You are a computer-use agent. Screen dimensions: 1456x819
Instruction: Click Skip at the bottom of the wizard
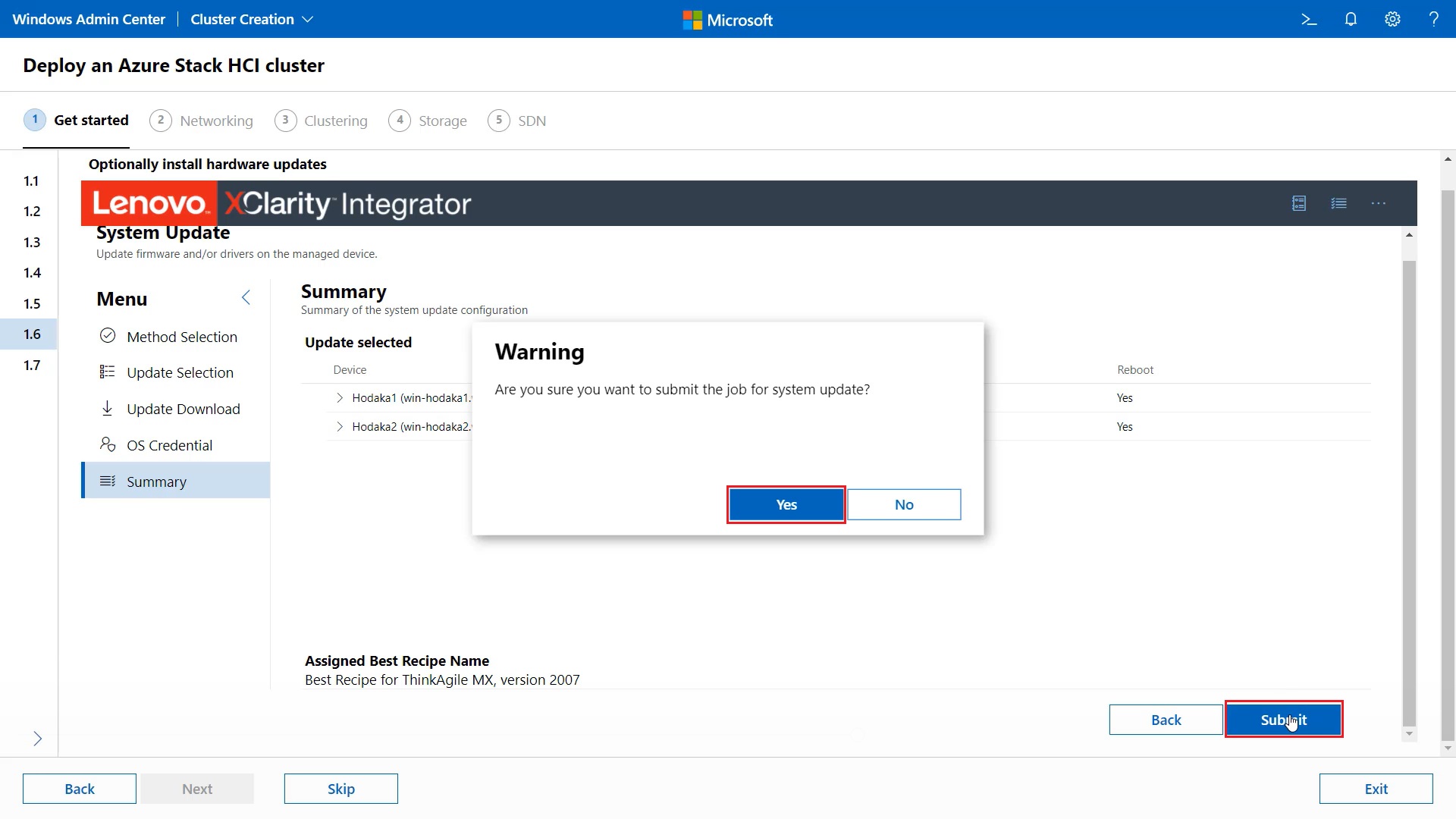coord(340,788)
